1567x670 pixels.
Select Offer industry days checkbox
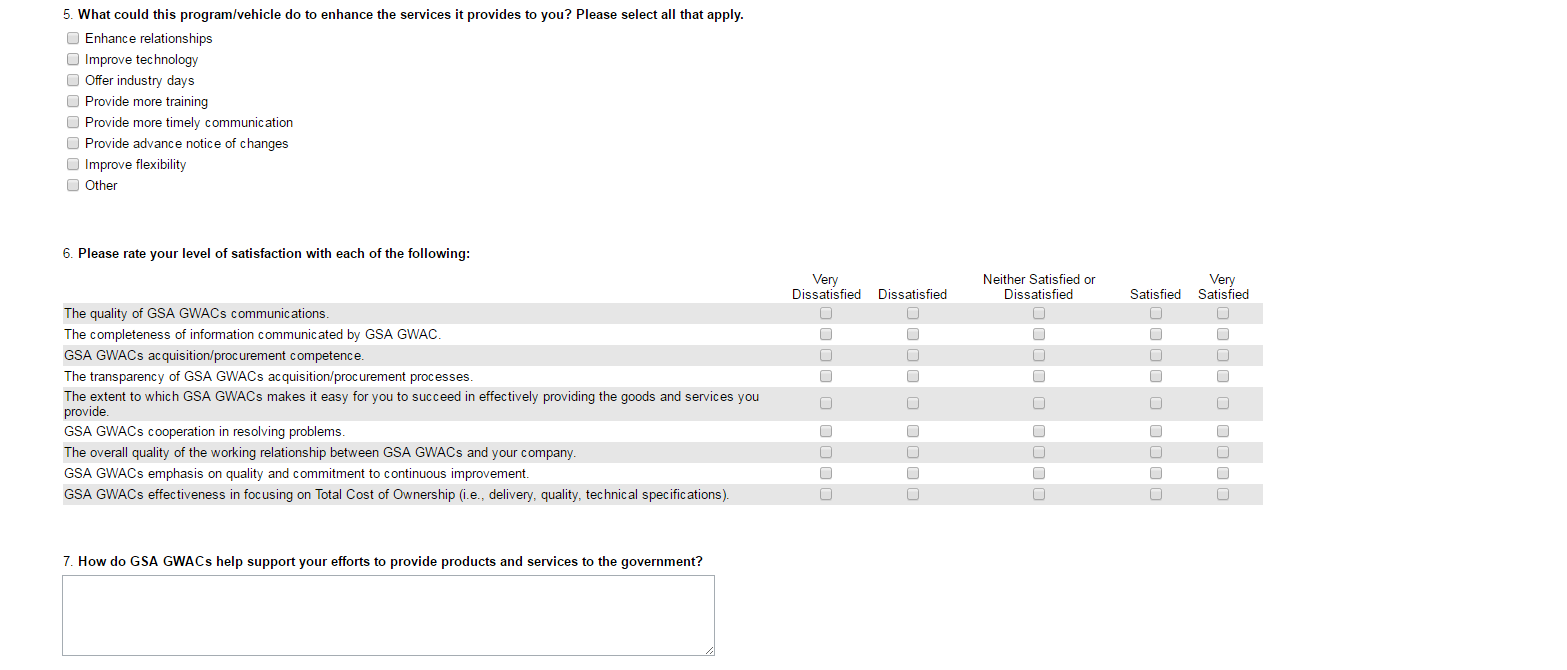click(x=73, y=80)
